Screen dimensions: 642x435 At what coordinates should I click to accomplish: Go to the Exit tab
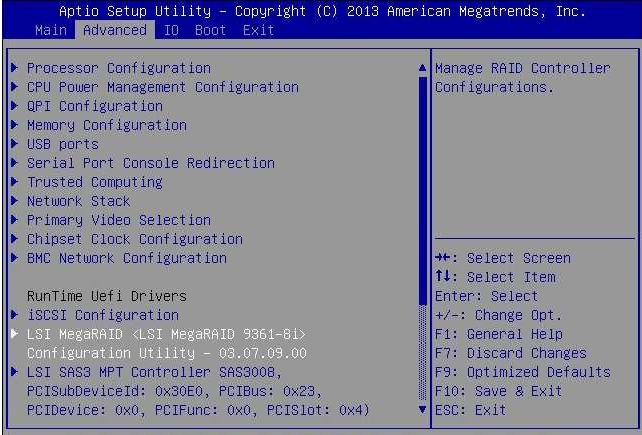coord(258,30)
